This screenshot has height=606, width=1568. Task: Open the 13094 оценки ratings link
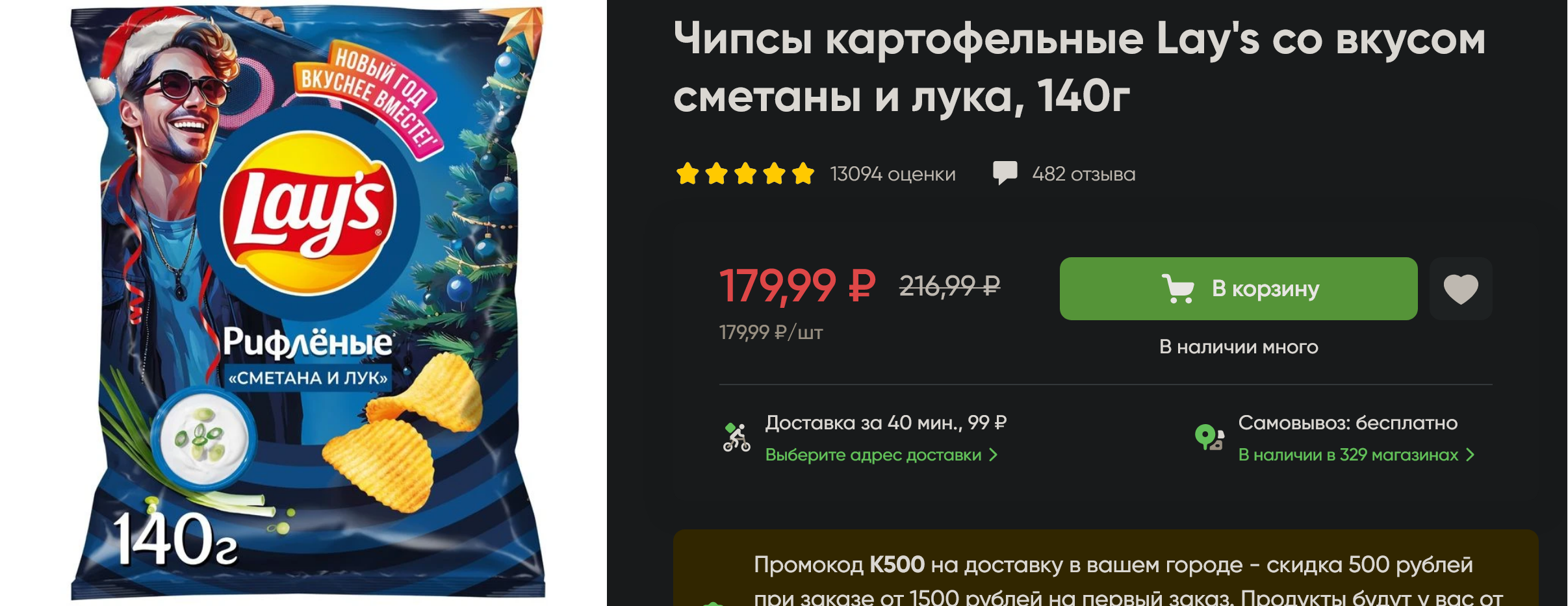coord(893,174)
